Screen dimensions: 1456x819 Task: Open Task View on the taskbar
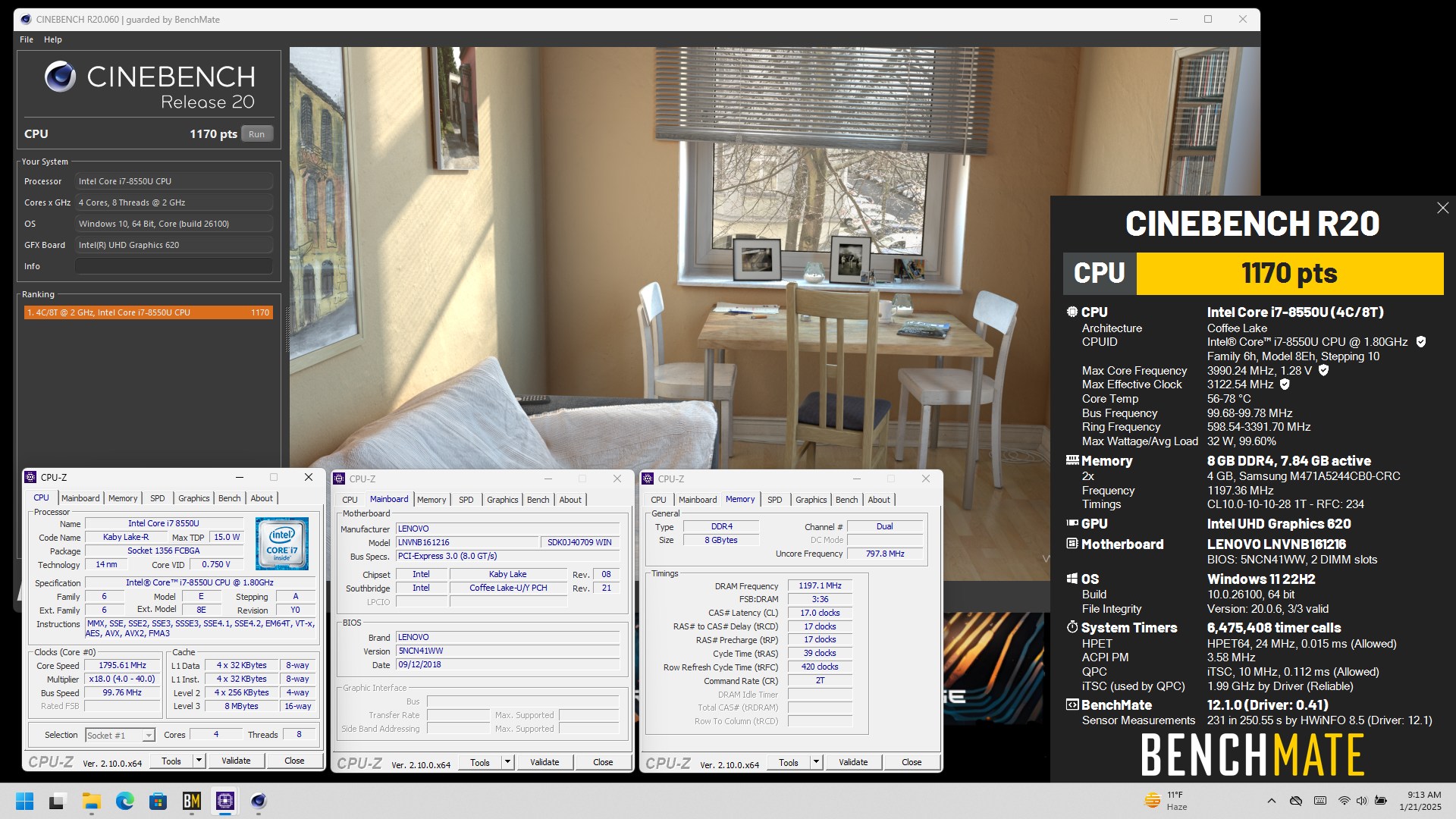pos(58,801)
